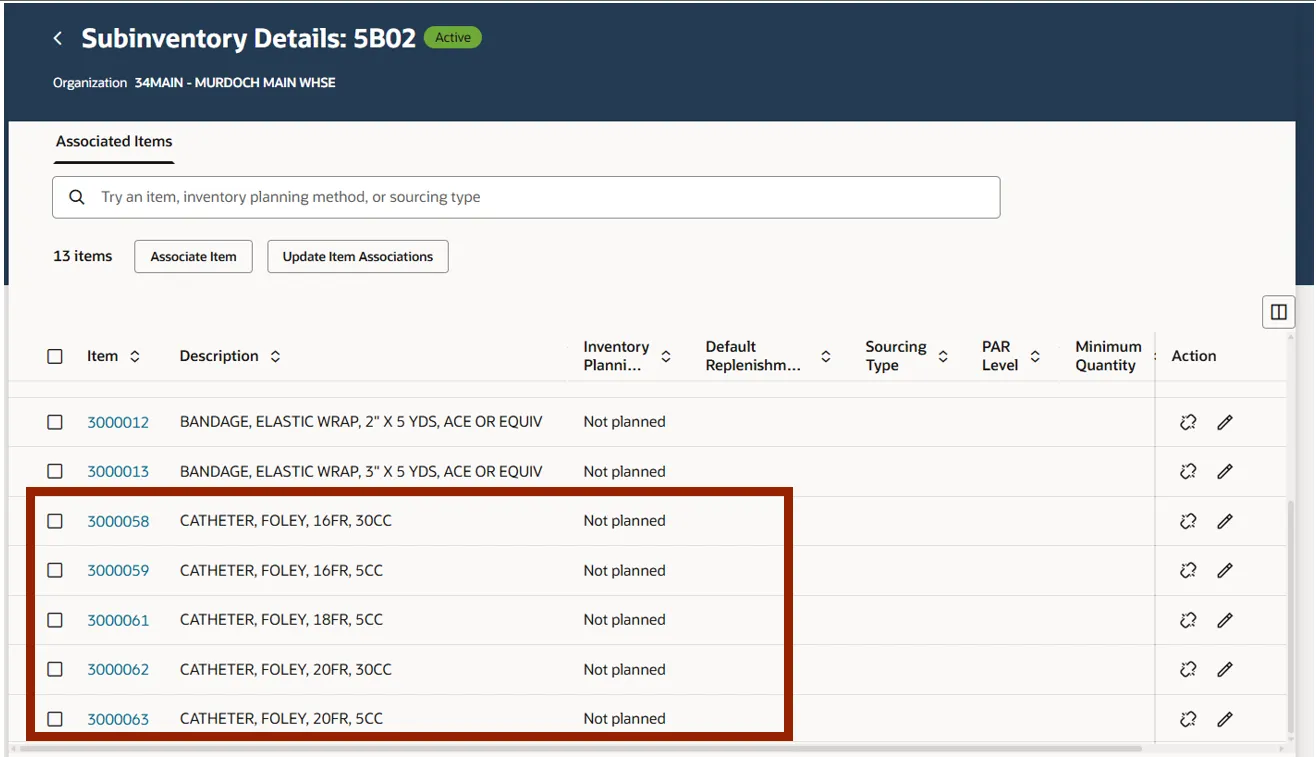This screenshot has height=757, width=1316.
Task: Select the checkbox for item 3000058
Action: 55,521
